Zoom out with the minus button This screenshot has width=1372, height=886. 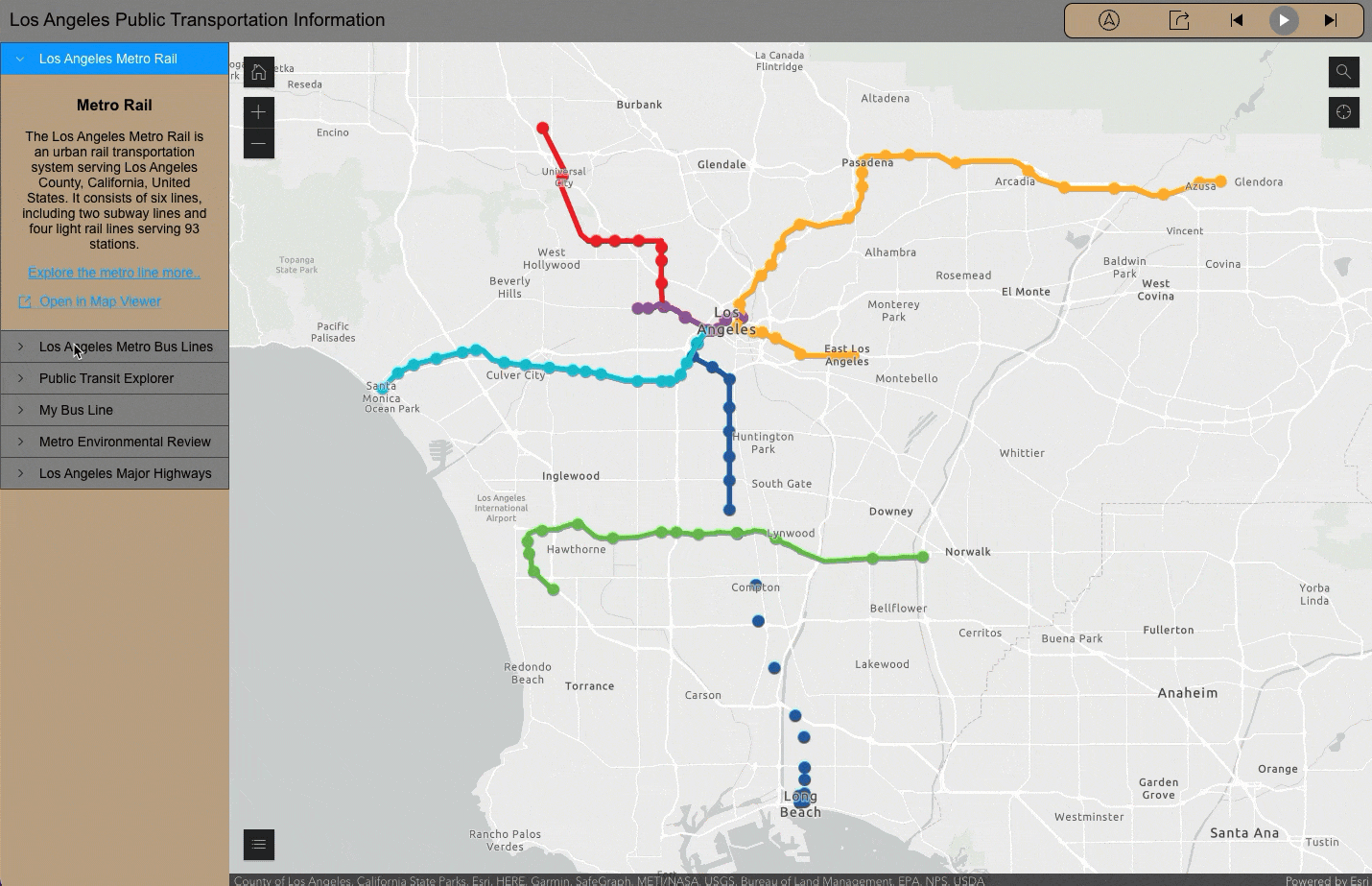(258, 144)
